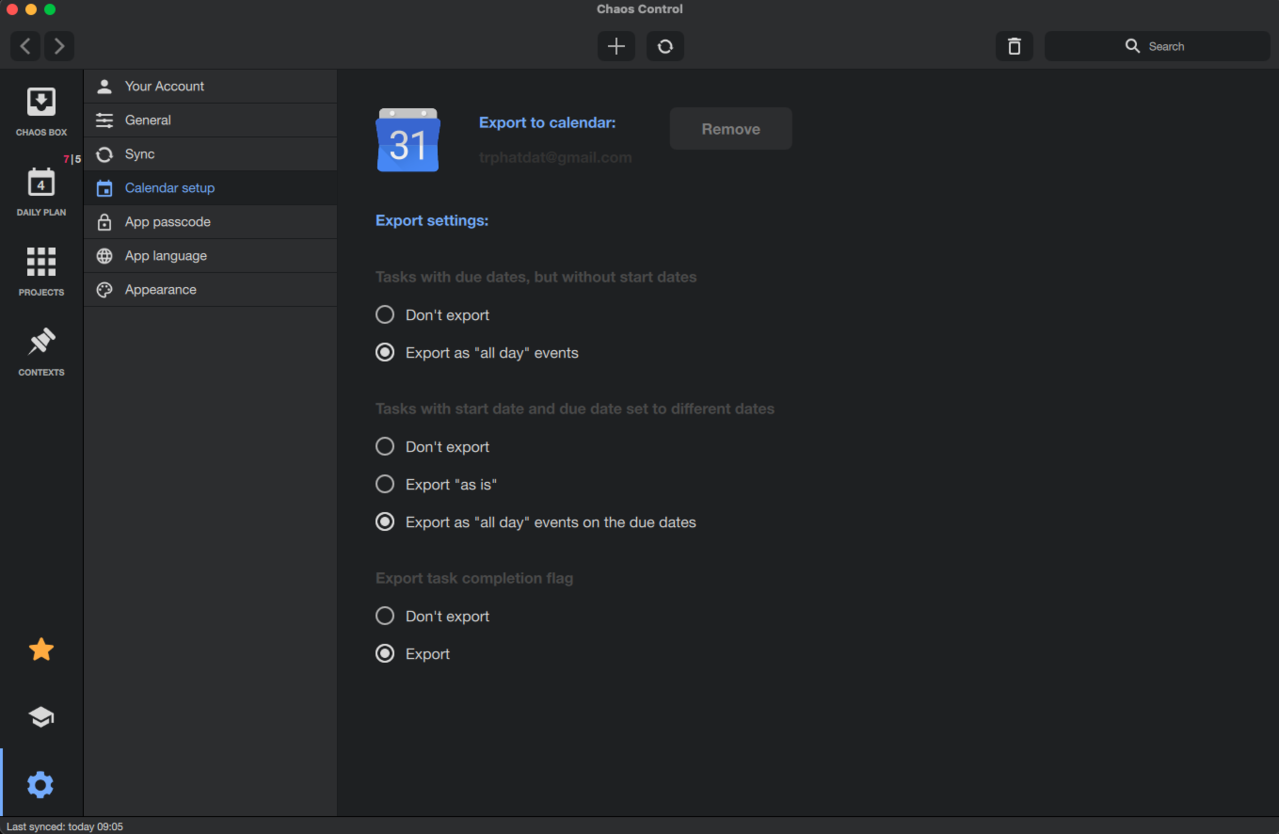Open the settings gear icon
Screen dimensions: 1279x834
click(x=41, y=785)
